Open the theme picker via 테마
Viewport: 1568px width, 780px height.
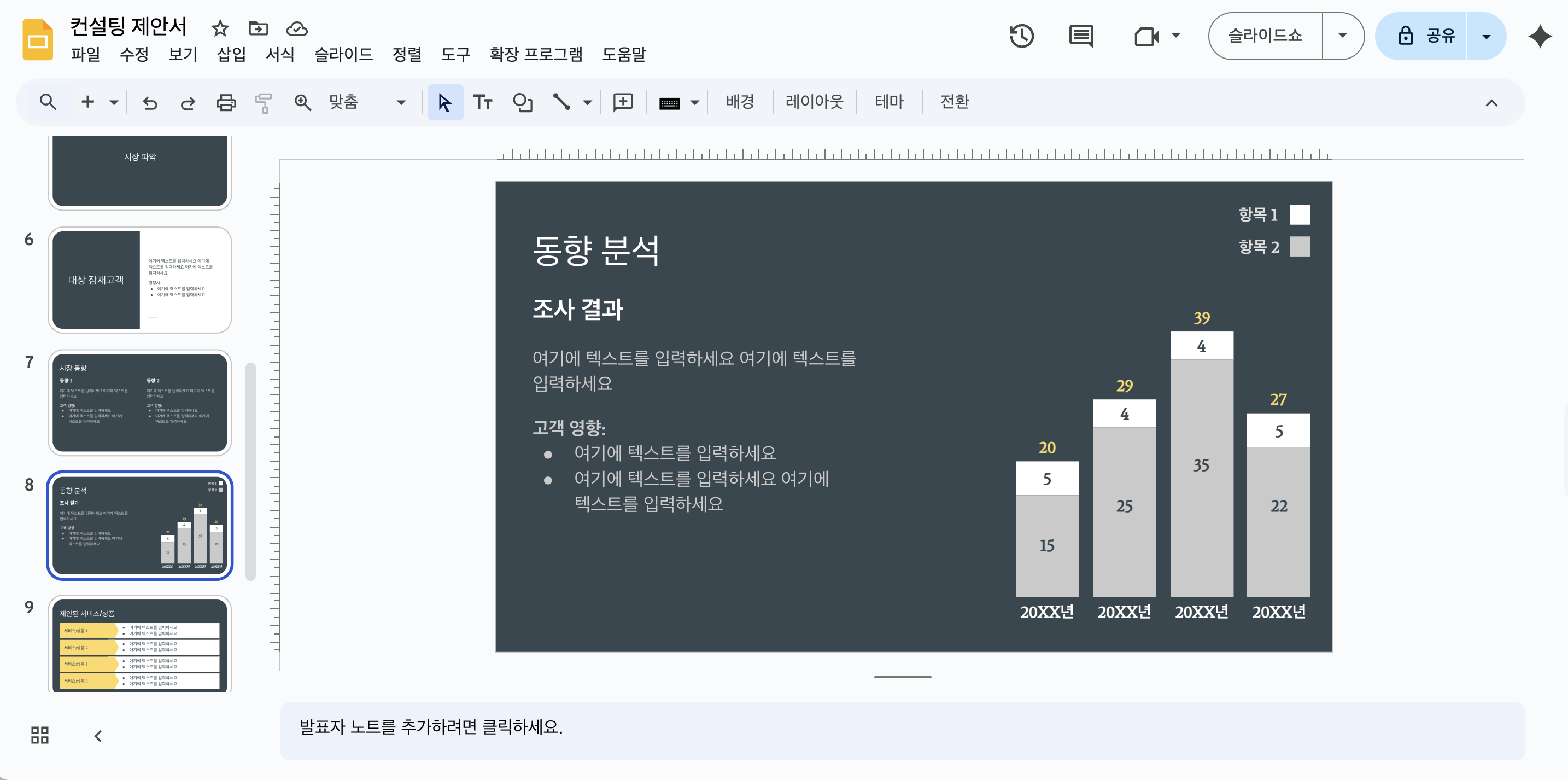[x=888, y=102]
